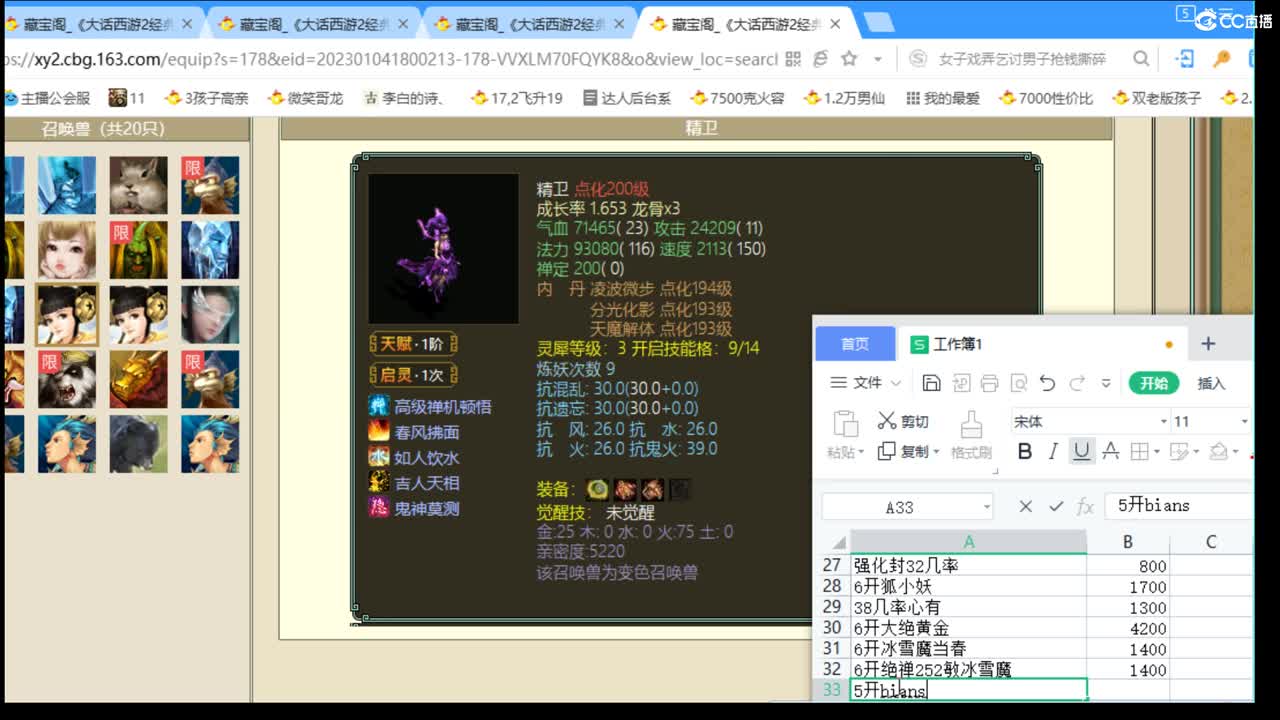Click the bookmark star icon in address bar

pos(849,59)
